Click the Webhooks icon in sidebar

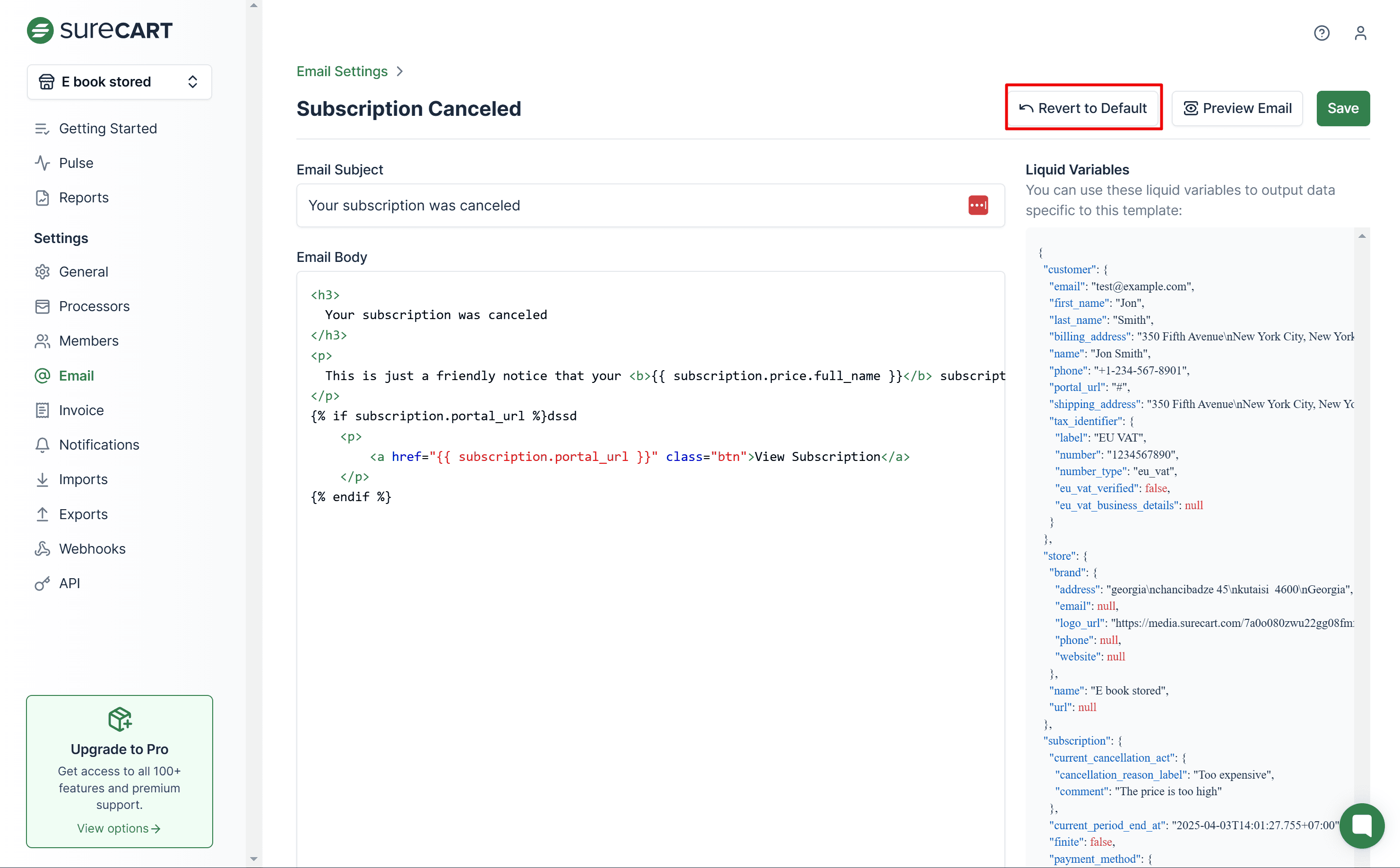pos(43,549)
